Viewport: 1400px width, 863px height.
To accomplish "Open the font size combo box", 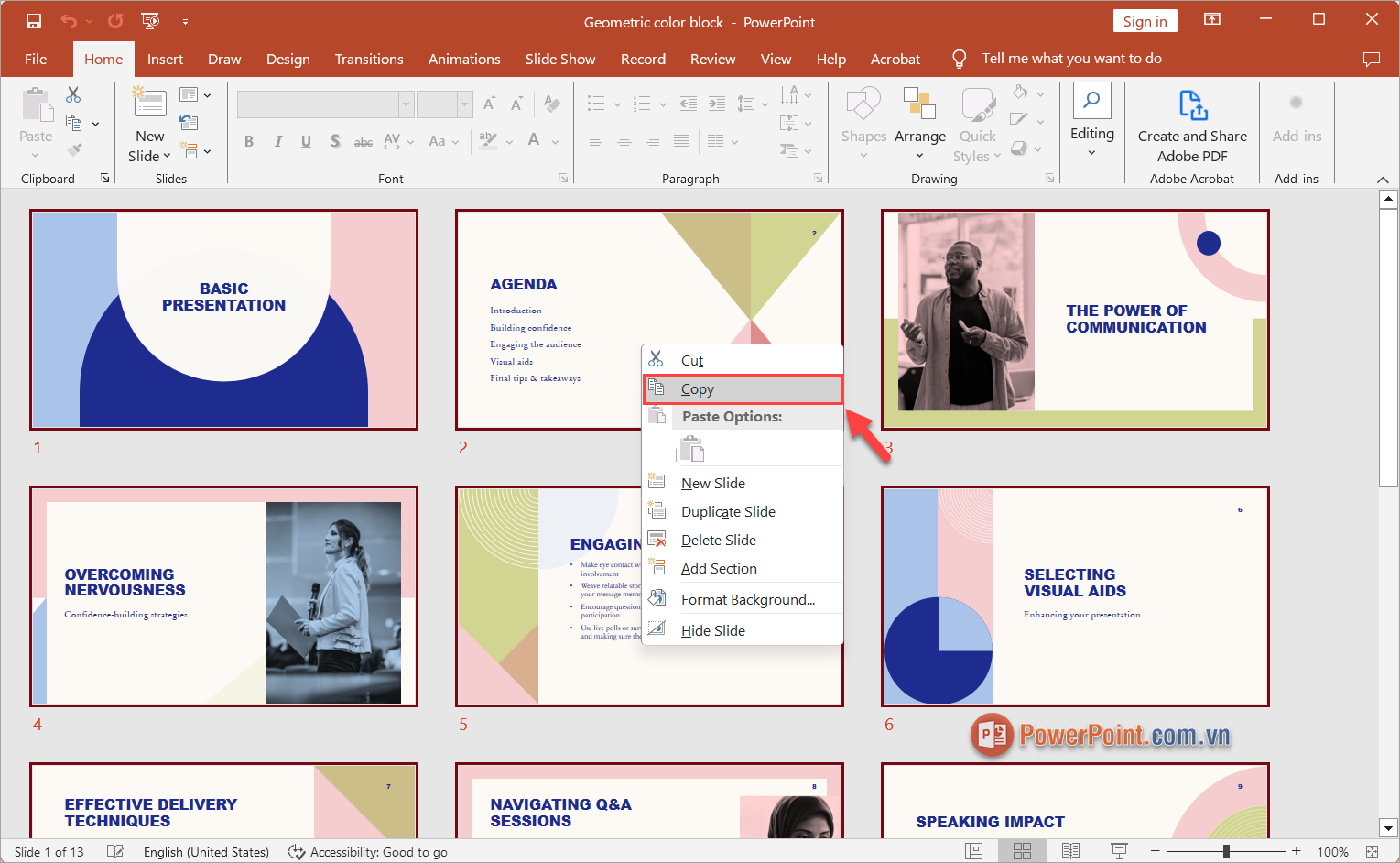I will coord(445,104).
